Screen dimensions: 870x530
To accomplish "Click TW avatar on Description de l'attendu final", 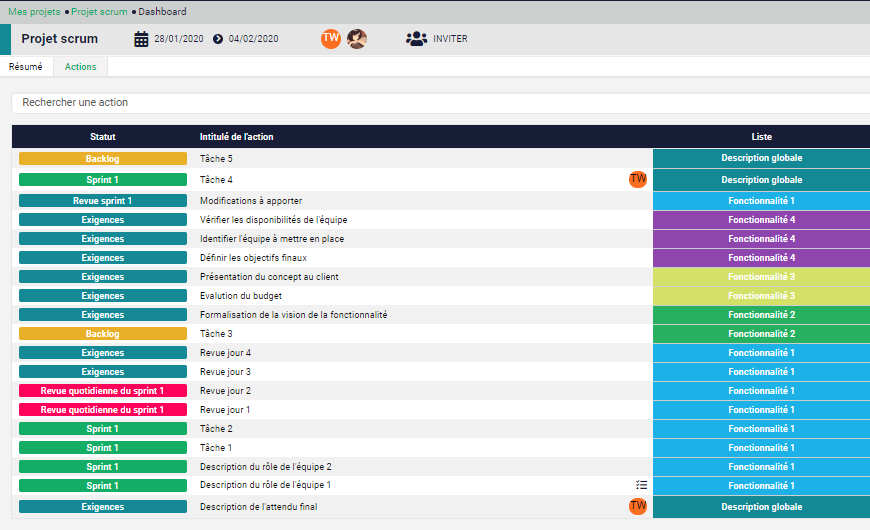I will pyautogui.click(x=638, y=506).
